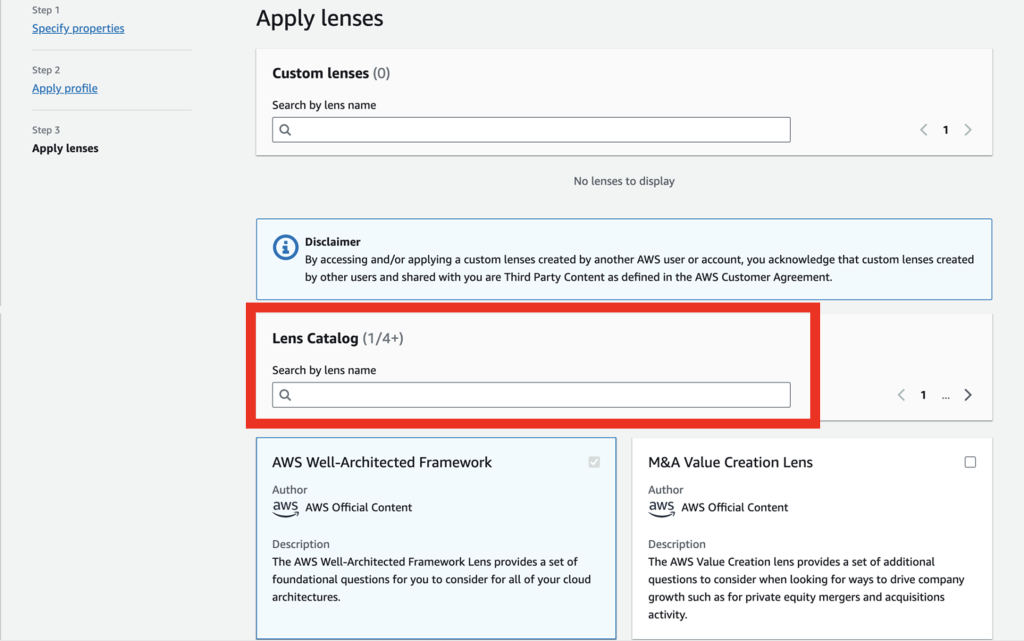The height and width of the screenshot is (641, 1024).
Task: Click the ellipsis in Lens Catalog pagination
Action: coord(945,396)
